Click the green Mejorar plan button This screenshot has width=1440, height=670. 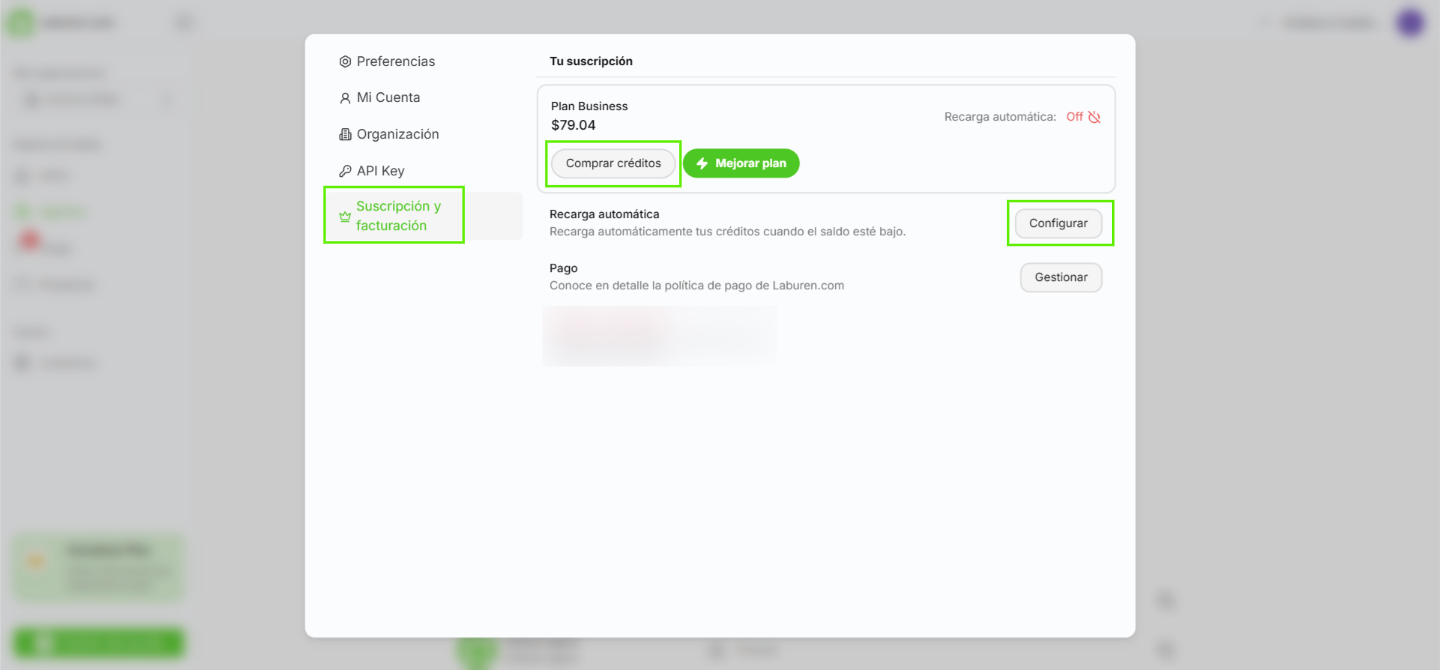coord(741,163)
